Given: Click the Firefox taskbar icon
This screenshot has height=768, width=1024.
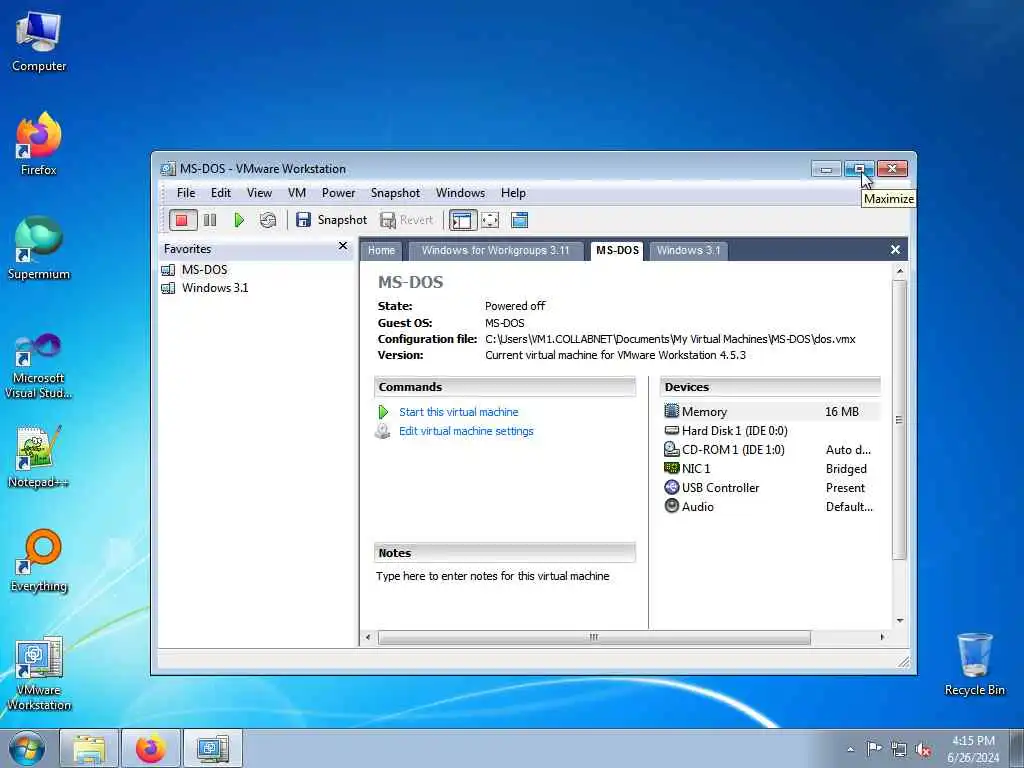Looking at the screenshot, I should point(151,748).
